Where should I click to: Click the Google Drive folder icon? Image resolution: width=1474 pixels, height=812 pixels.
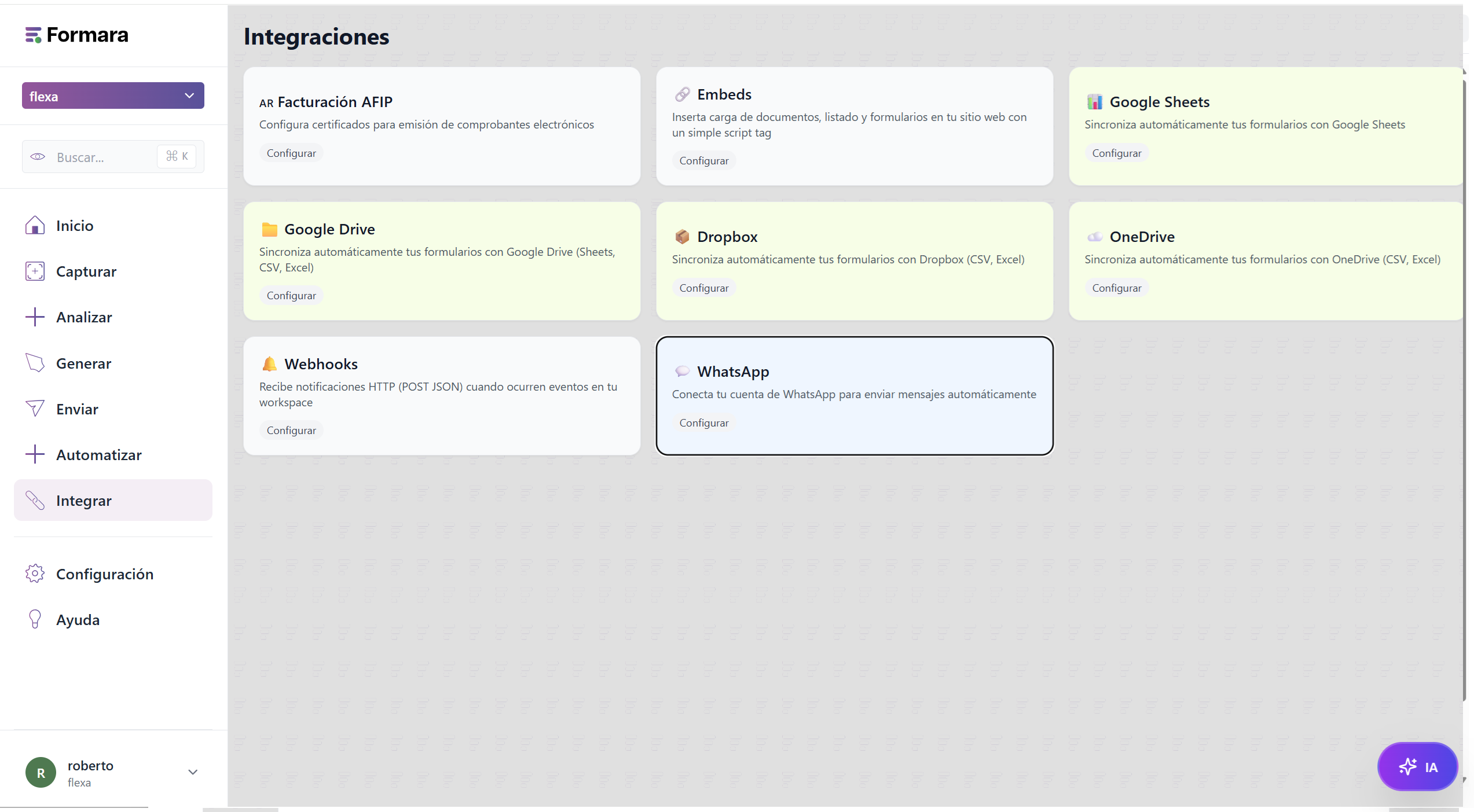click(269, 229)
